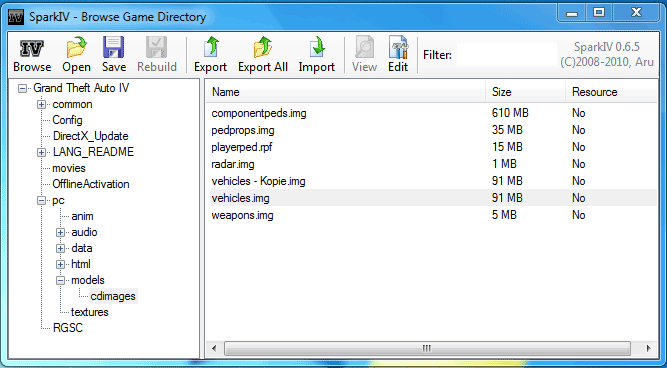The height and width of the screenshot is (368, 667).
Task: Click the Export toolbar icon
Action: click(211, 47)
